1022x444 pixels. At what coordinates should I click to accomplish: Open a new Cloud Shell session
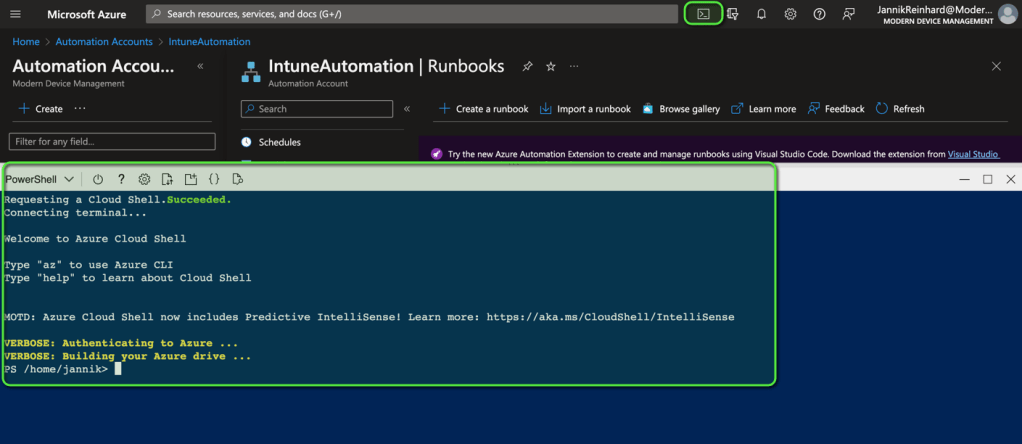(191, 179)
